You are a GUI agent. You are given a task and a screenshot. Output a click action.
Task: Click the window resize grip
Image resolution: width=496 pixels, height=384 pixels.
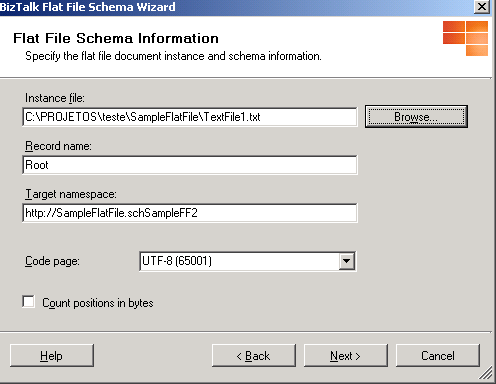coord(486,373)
